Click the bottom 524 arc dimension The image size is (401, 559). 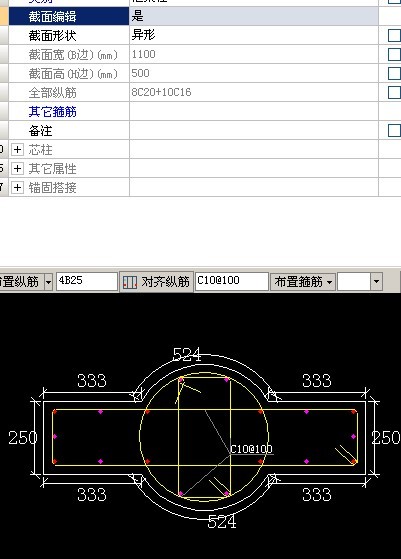[222, 522]
